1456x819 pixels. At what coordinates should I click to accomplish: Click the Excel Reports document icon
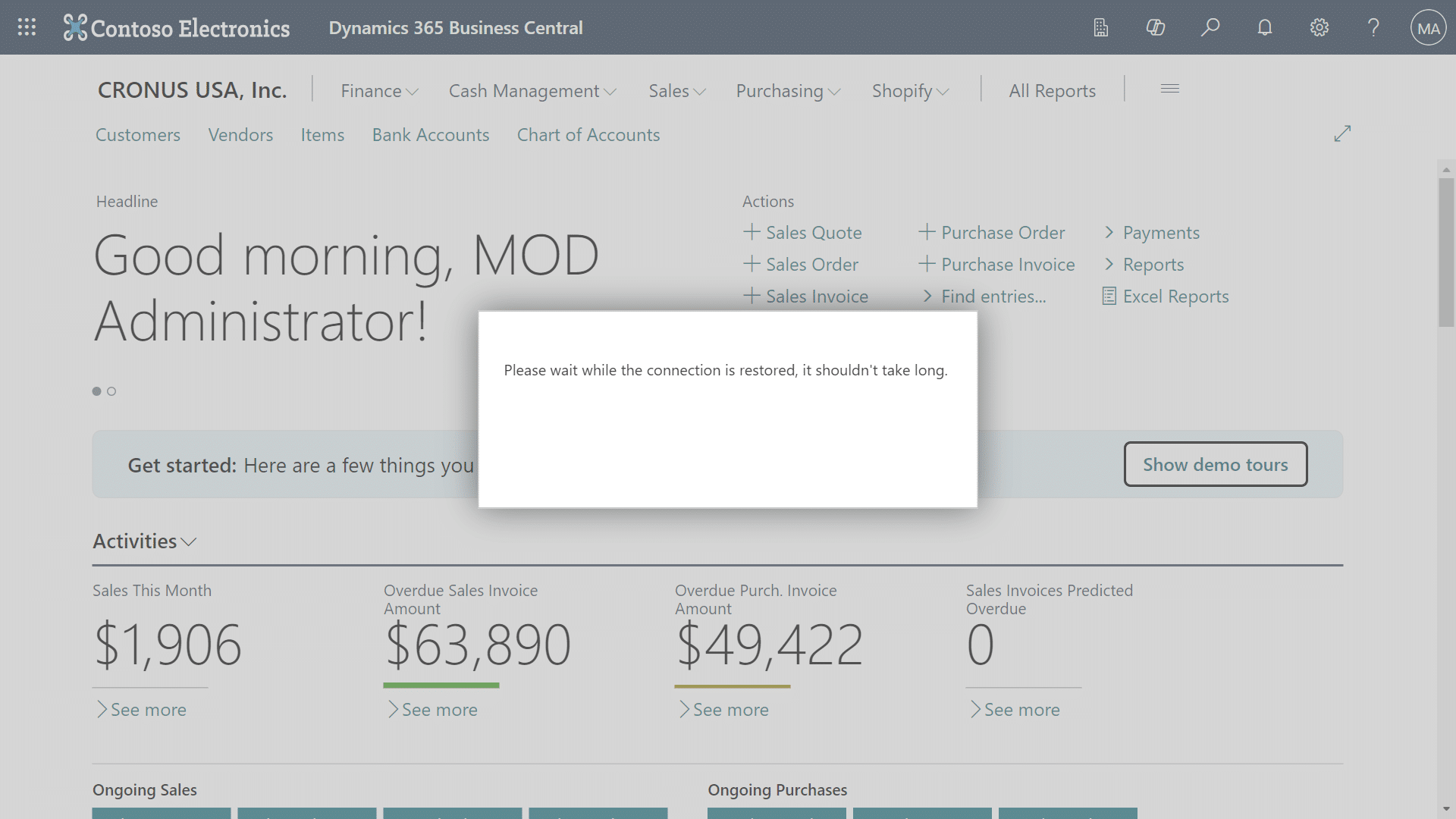point(1109,296)
